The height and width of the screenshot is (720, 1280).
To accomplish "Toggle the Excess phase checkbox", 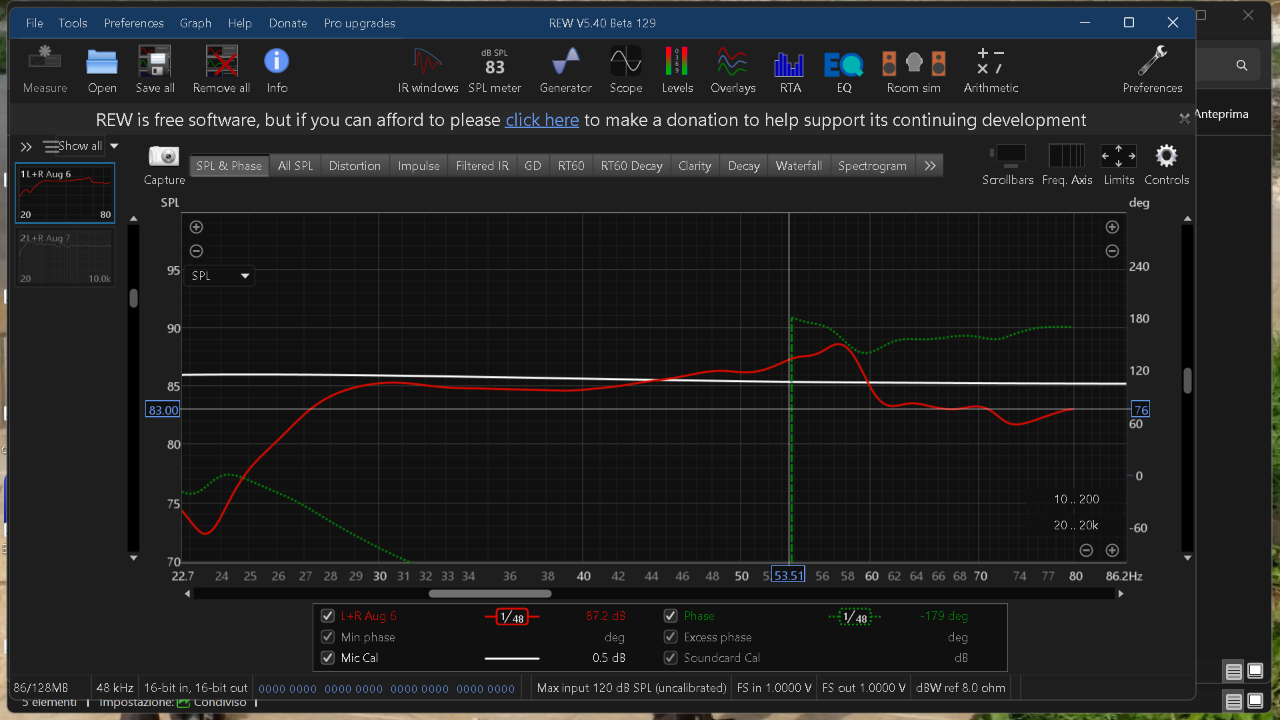I will pos(670,637).
